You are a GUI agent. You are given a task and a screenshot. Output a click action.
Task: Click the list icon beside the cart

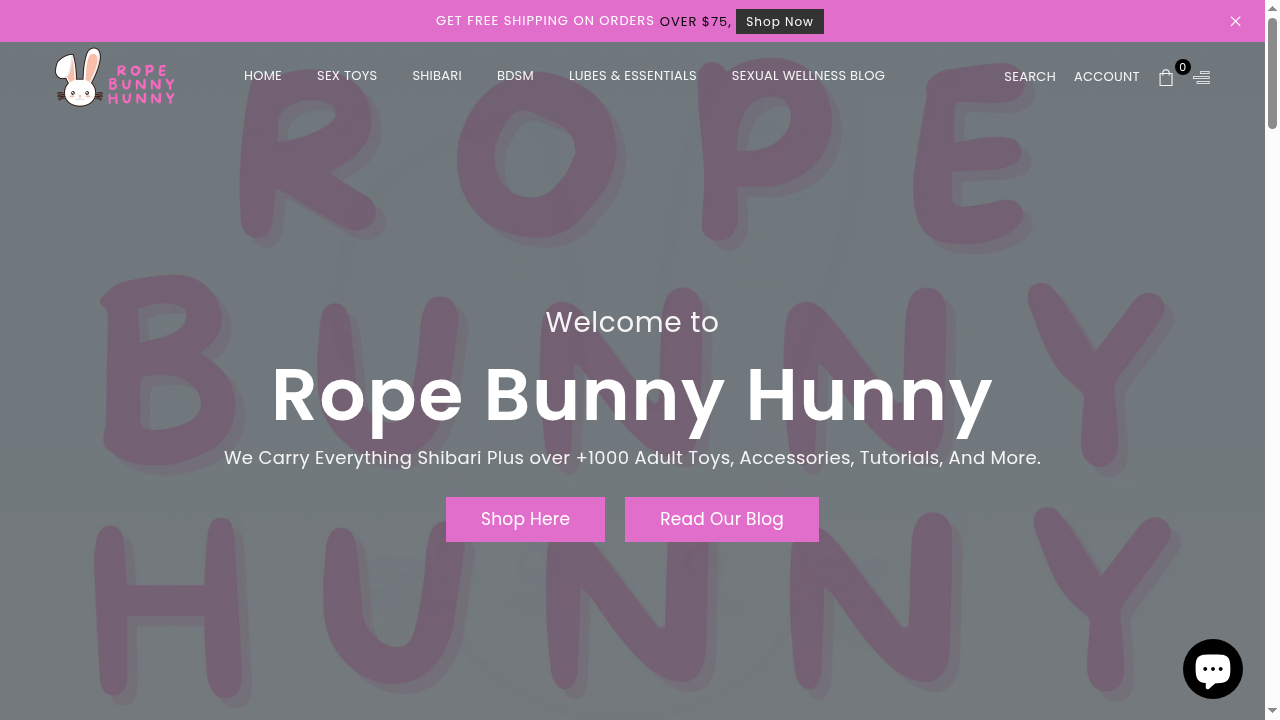point(1201,77)
